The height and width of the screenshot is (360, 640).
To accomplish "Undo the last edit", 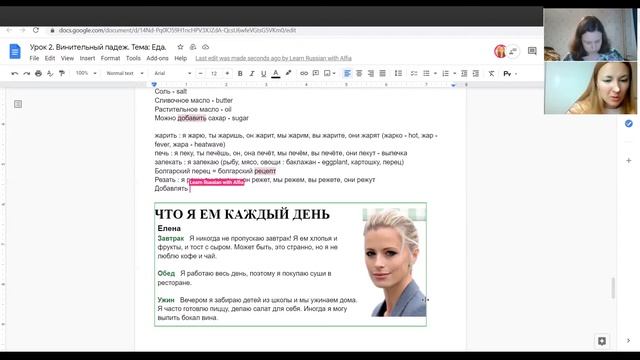I will pos(15,73).
